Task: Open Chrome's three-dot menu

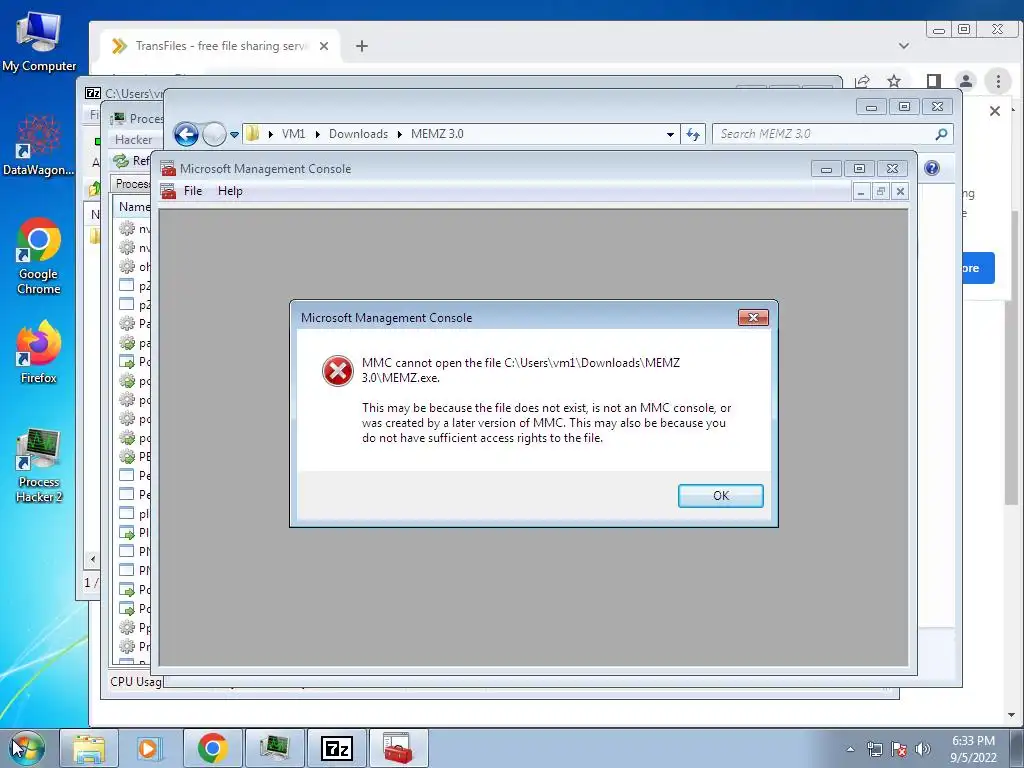Action: click(x=998, y=81)
